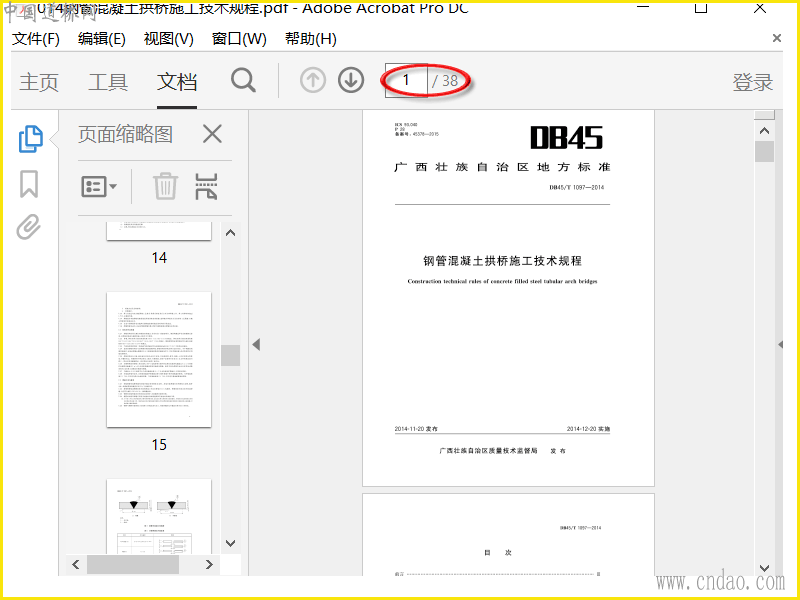Open the bookmarks sidebar icon
The width and height of the screenshot is (800, 600).
point(29,184)
